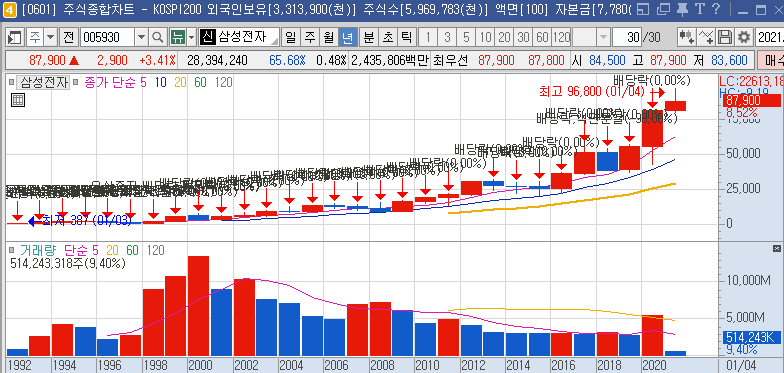Click the +3.41% change rate value
Image resolution: width=784 pixels, height=373 pixels.
point(158,60)
